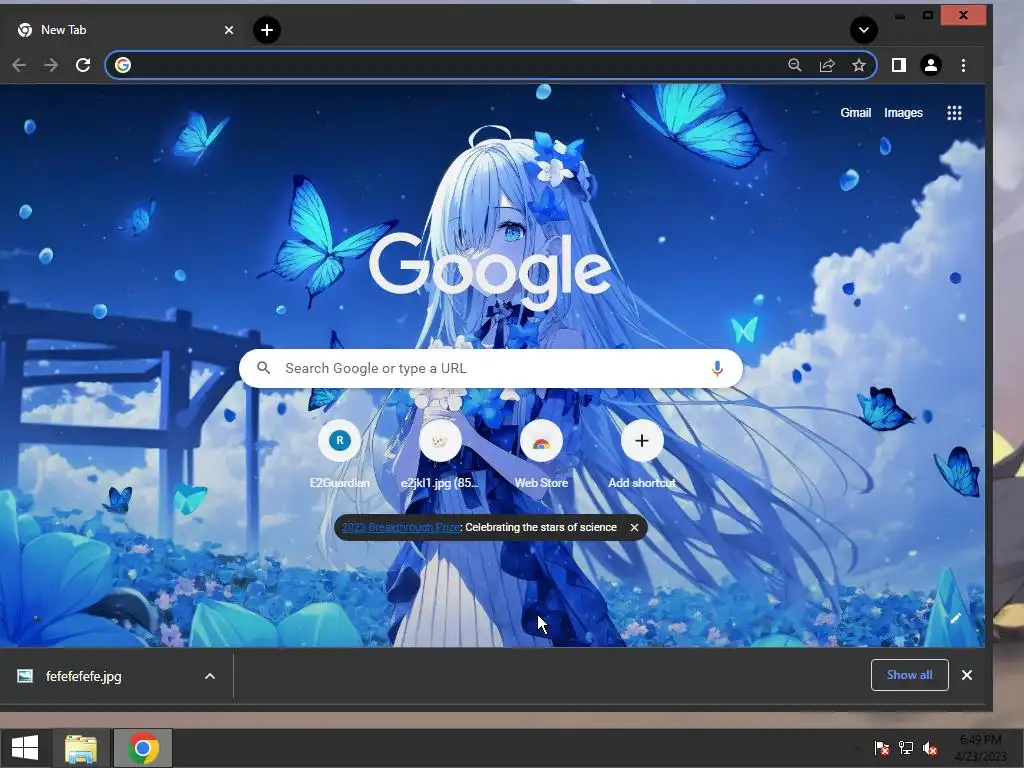Expand the fefefefefe.jpg download options
Viewport: 1024px width, 768px height.
point(210,677)
